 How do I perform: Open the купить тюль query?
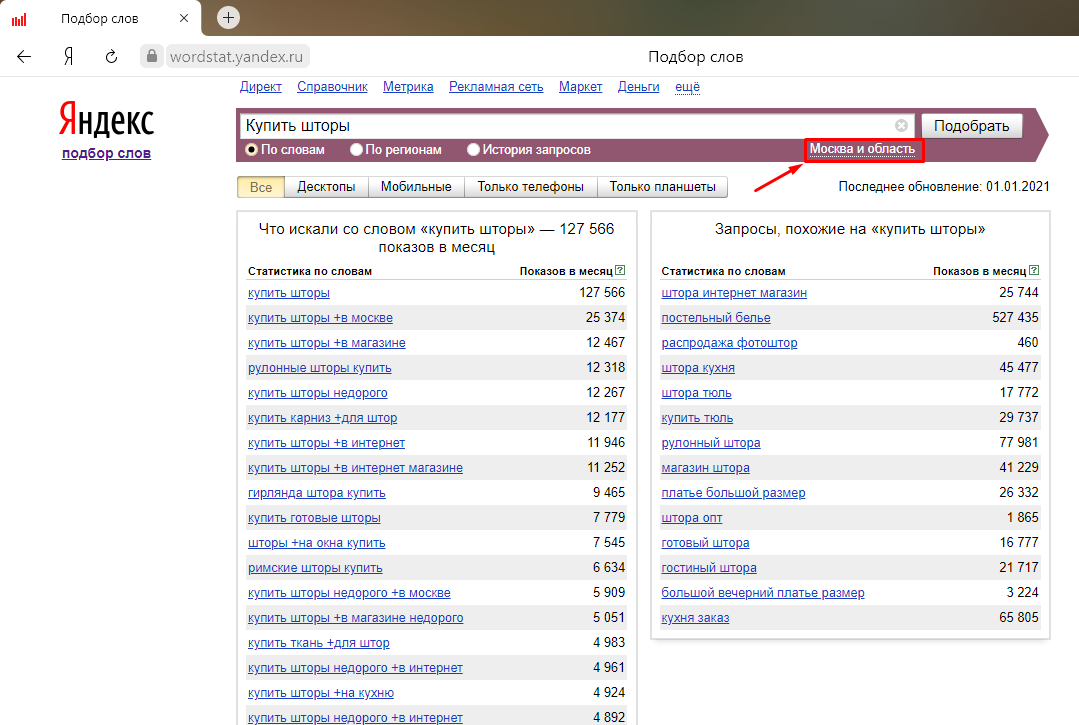click(697, 418)
